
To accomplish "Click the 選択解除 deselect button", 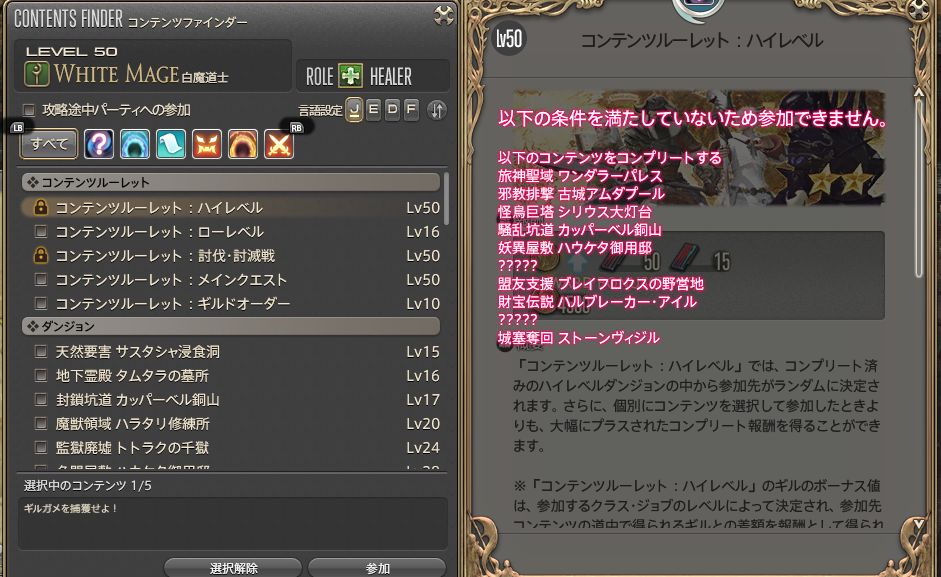I will pyautogui.click(x=233, y=568).
